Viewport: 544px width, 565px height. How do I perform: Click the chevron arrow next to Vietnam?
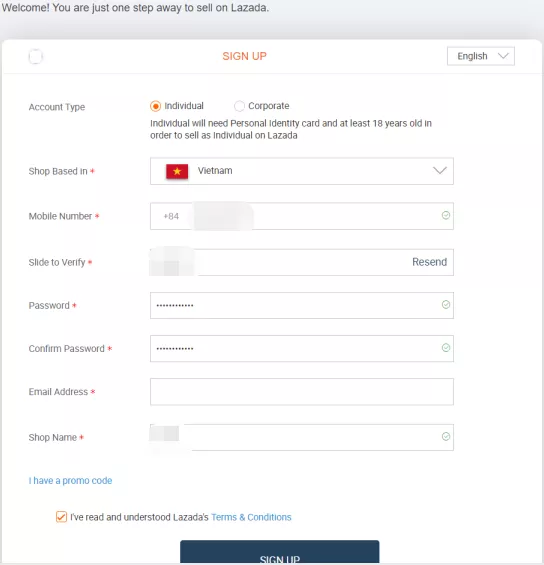point(440,170)
